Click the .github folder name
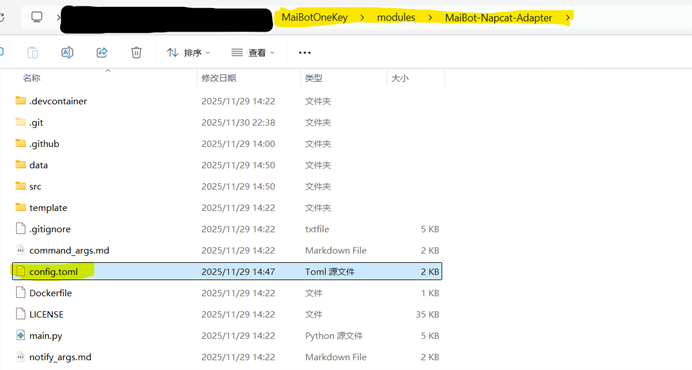Image resolution: width=692 pixels, height=370 pixels. pyautogui.click(x=44, y=143)
